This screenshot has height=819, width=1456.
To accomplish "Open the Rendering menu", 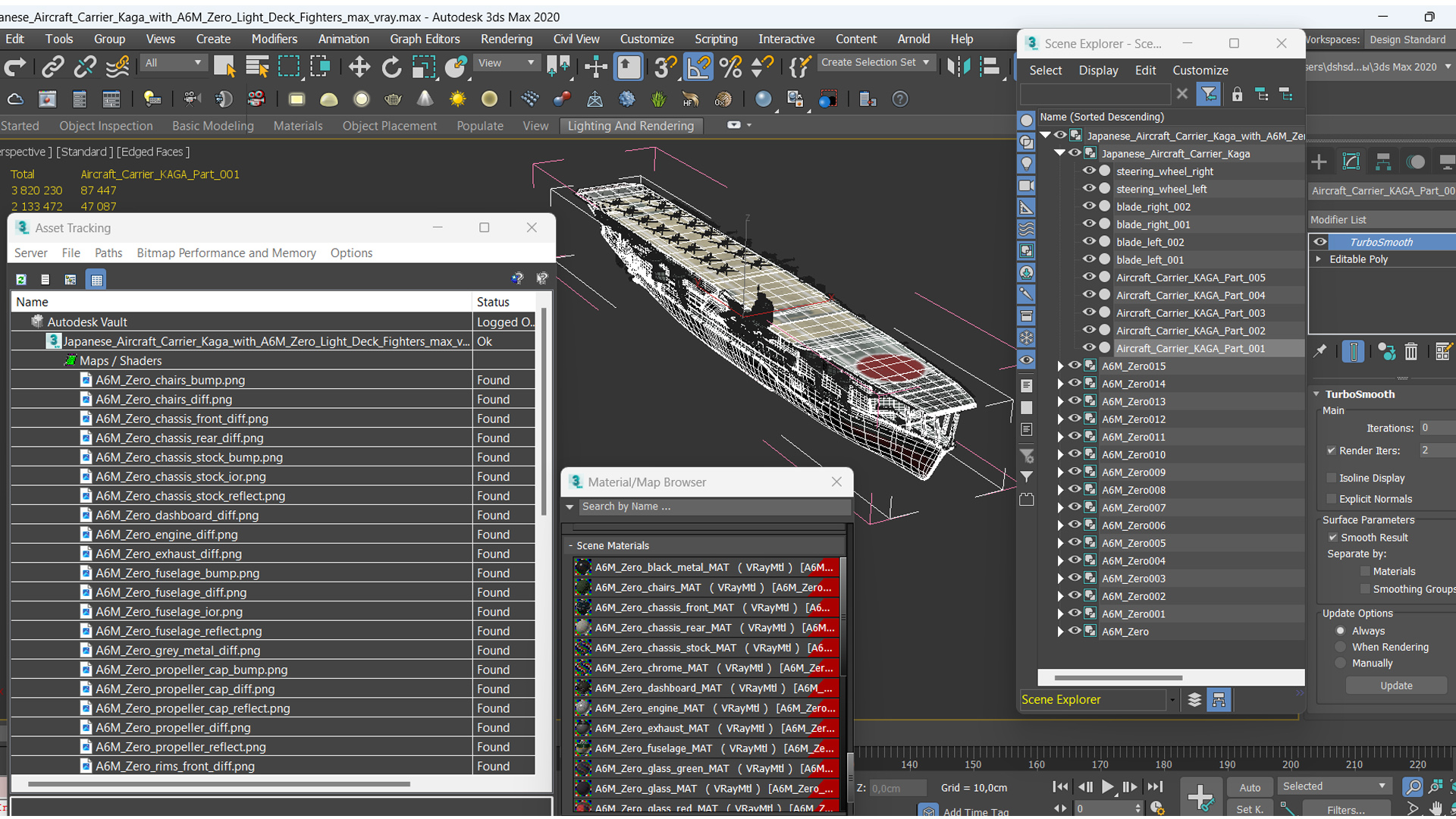I will [x=506, y=39].
